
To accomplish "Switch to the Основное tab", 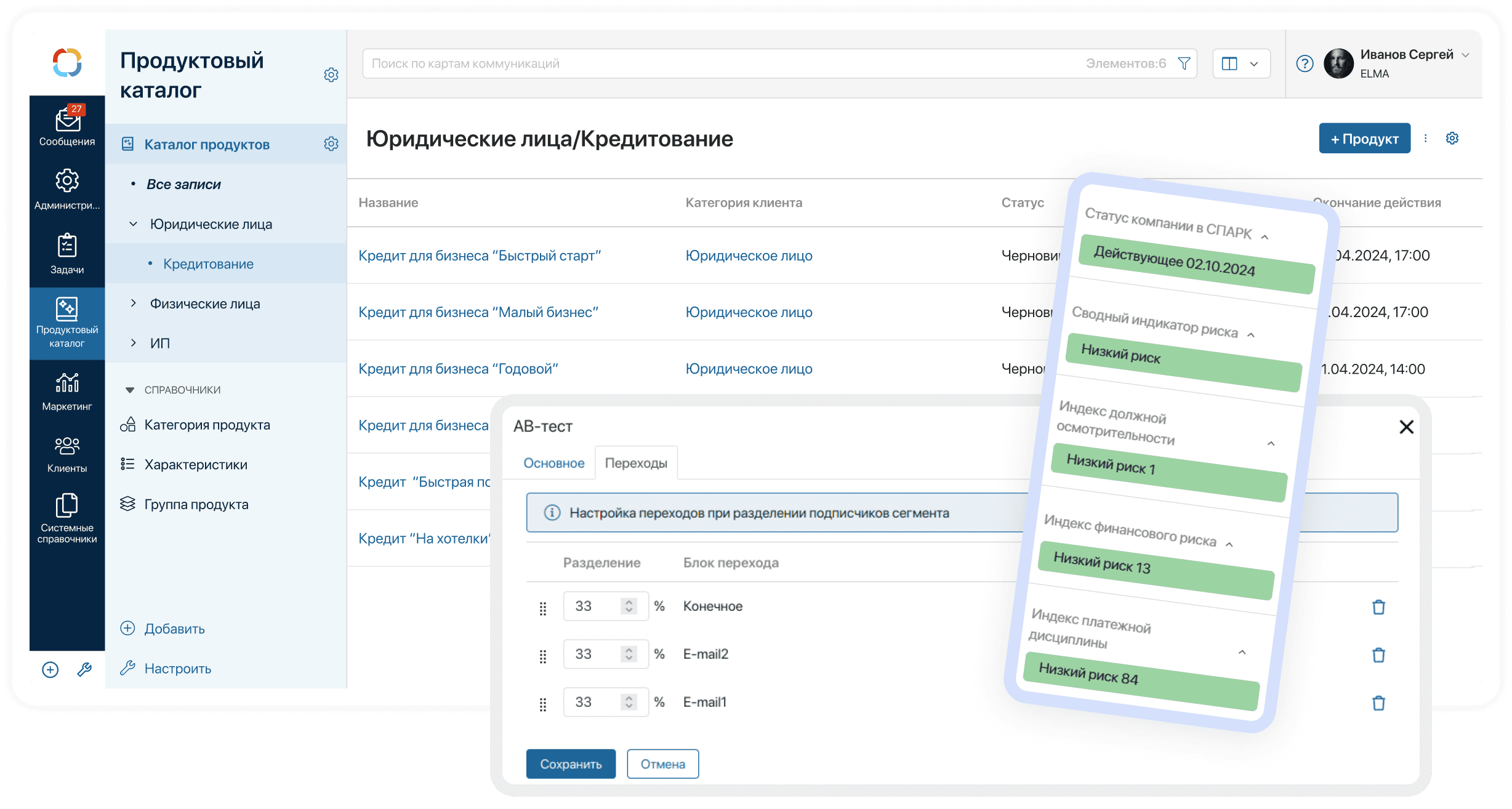I will coord(553,463).
